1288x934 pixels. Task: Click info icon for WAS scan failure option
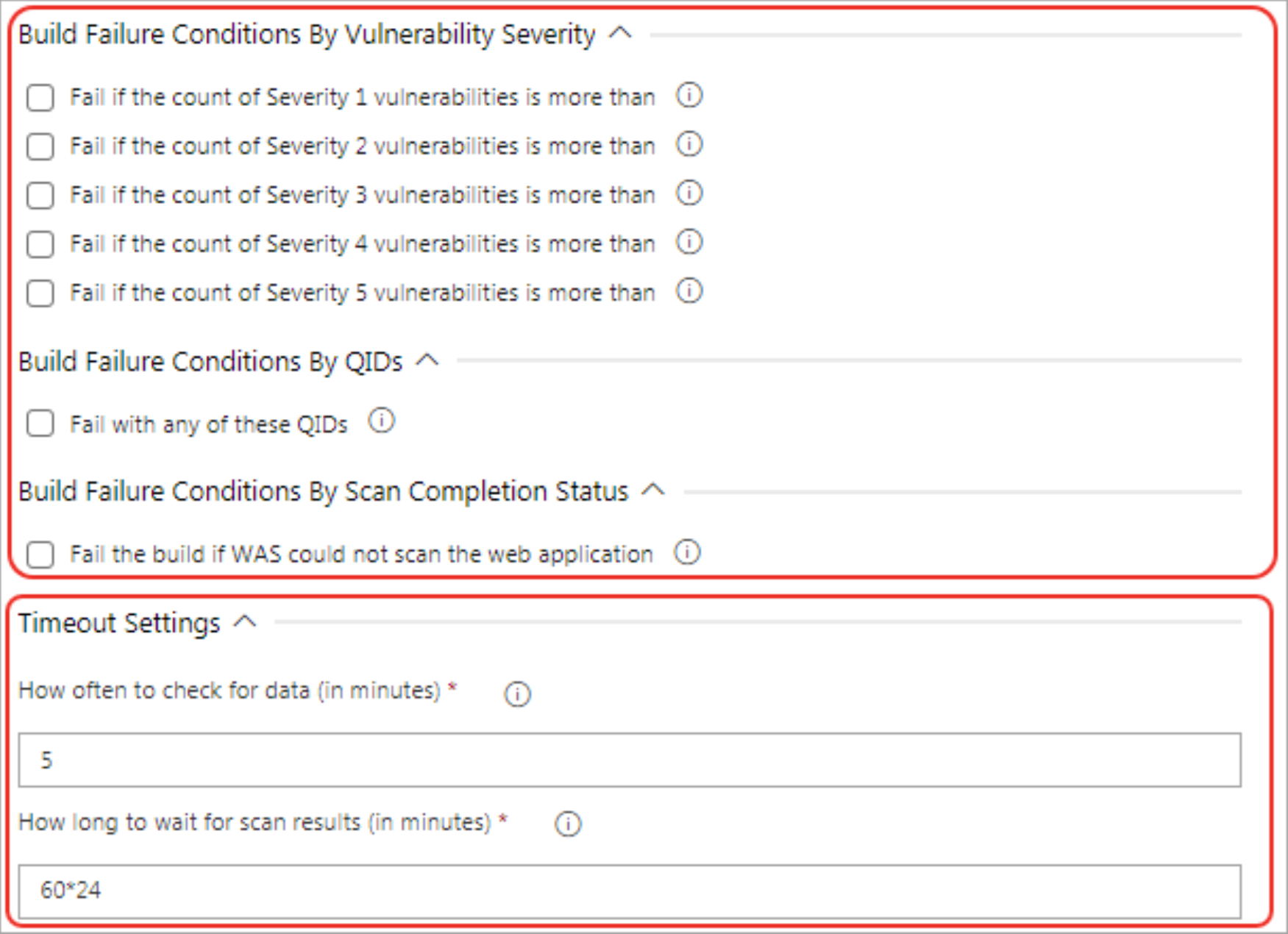pos(688,552)
